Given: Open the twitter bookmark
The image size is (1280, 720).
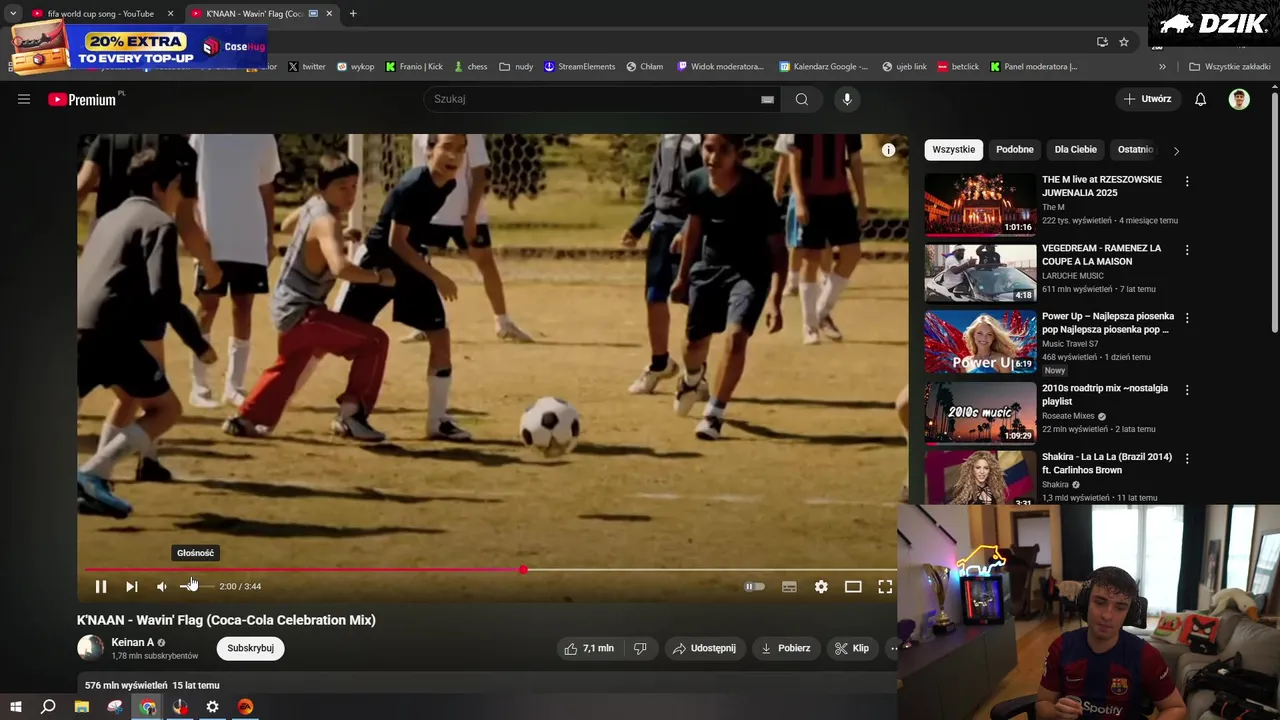Looking at the screenshot, I should point(307,67).
